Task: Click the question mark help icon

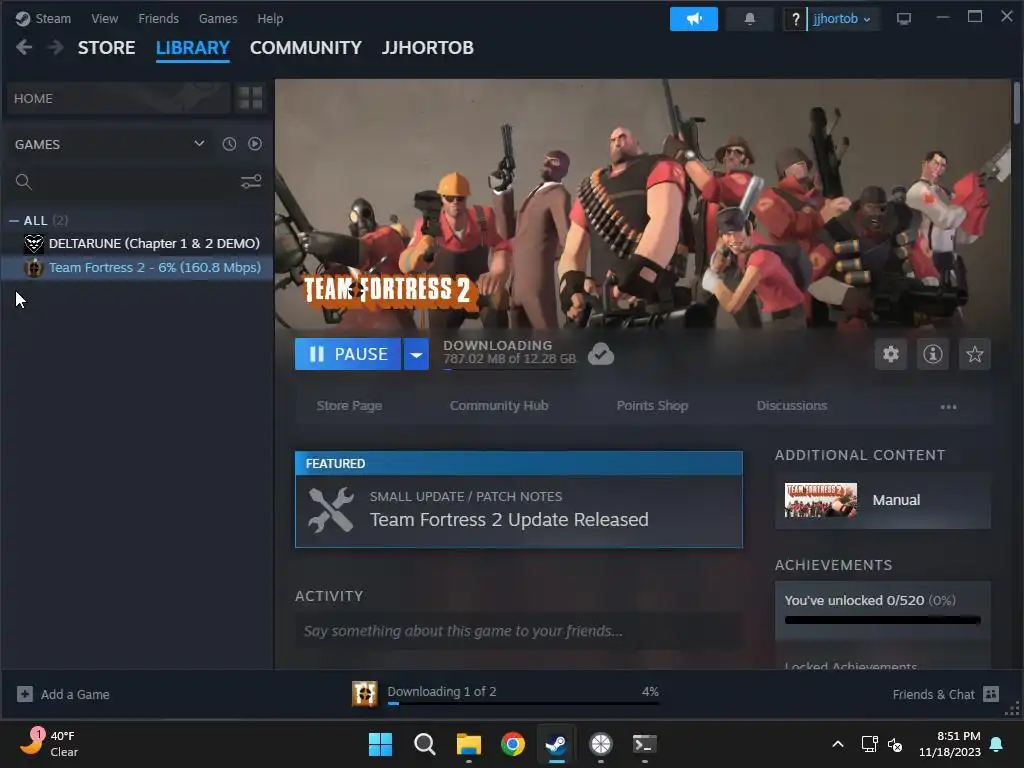Action: [x=795, y=19]
